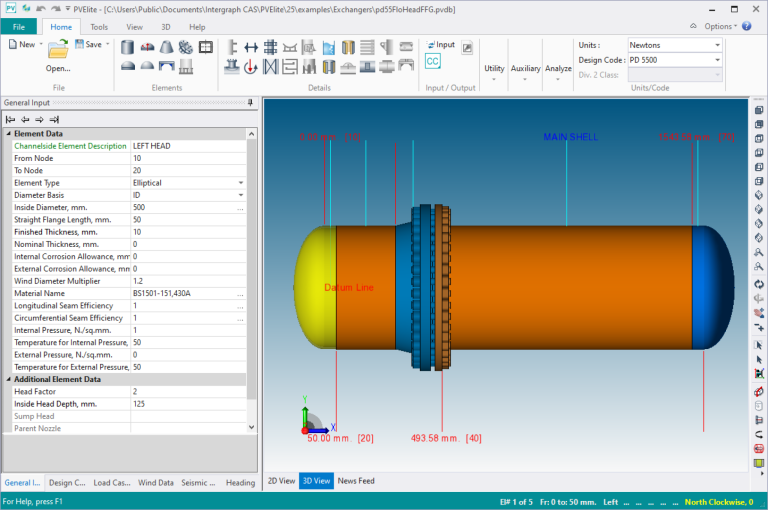The width and height of the screenshot is (768, 510).
Task: Click the LEFT HEAD description field
Action: [188, 146]
